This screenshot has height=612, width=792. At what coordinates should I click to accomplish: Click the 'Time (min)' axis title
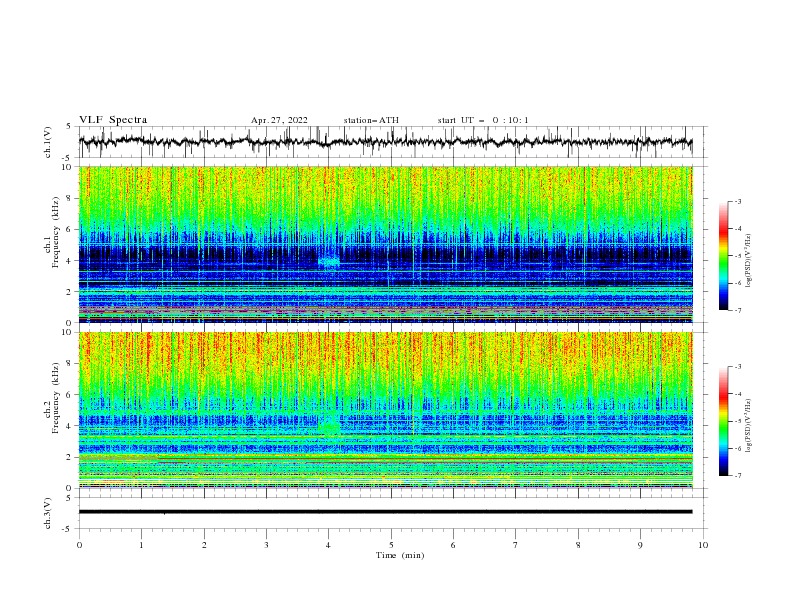pyautogui.click(x=400, y=555)
